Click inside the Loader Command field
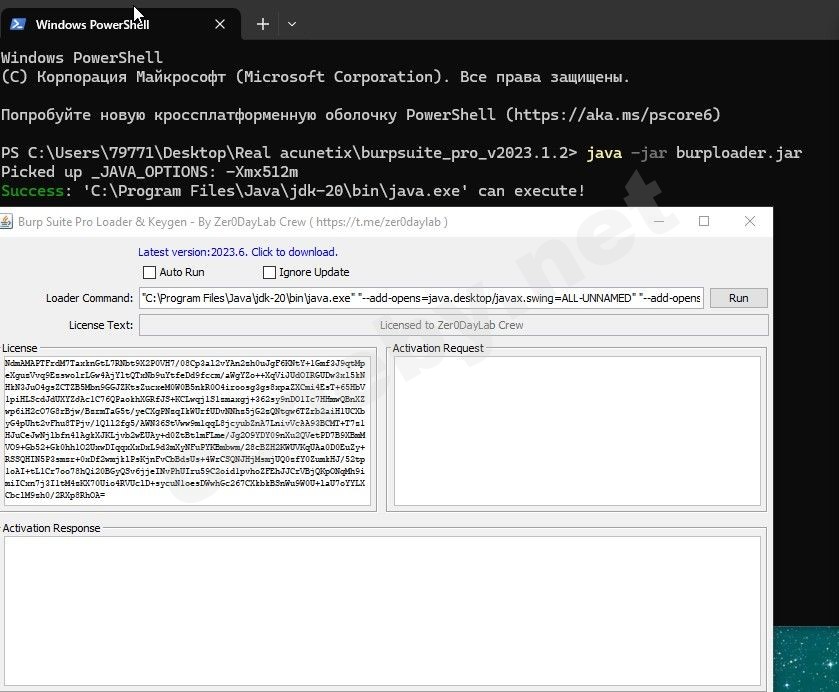 pyautogui.click(x=421, y=298)
